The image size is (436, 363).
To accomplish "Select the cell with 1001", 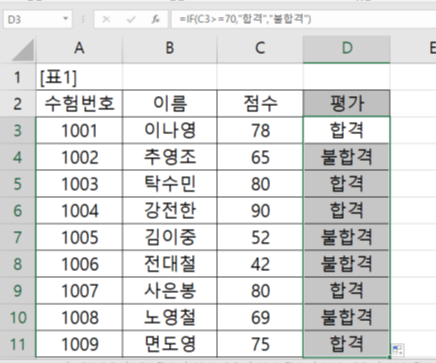I will click(x=79, y=130).
